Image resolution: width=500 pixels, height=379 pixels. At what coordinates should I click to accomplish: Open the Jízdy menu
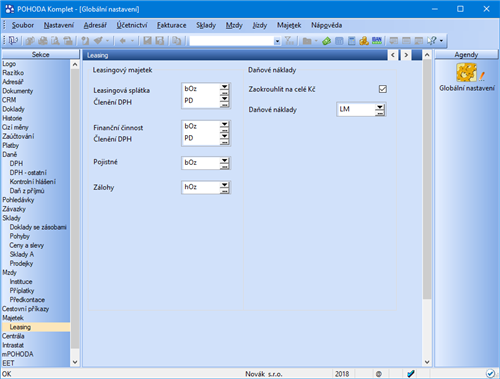pyautogui.click(x=260, y=25)
